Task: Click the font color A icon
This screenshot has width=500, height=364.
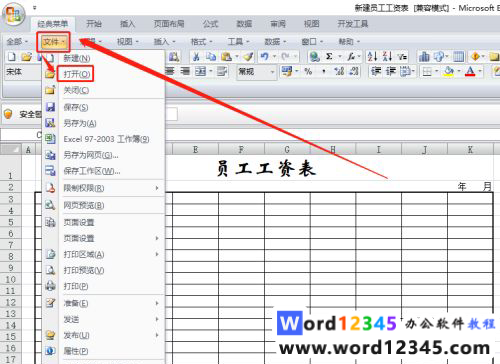Action: click(x=470, y=71)
